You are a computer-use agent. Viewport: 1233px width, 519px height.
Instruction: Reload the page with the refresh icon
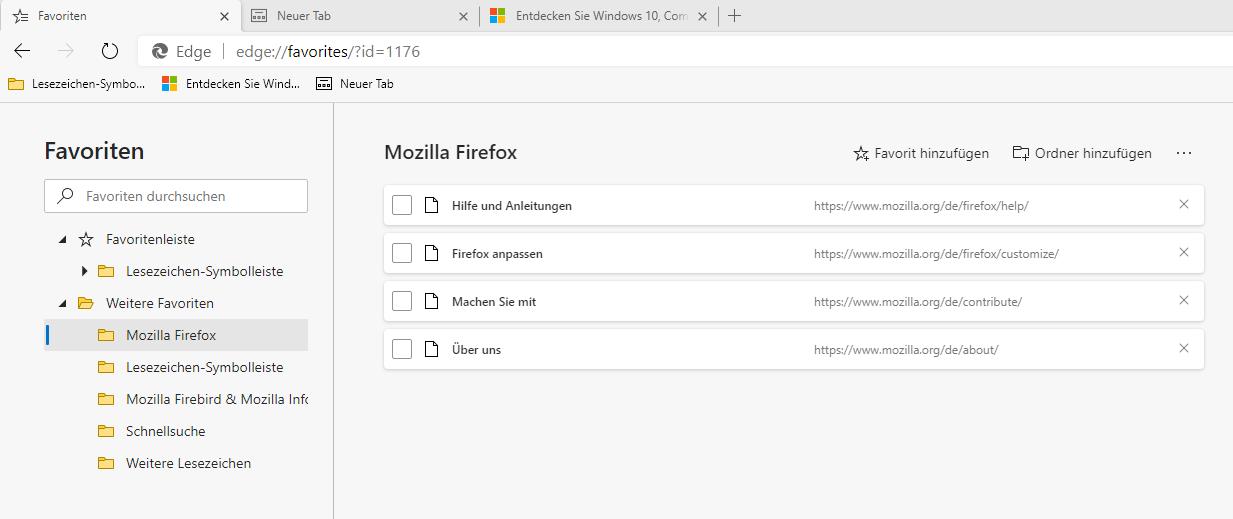[x=110, y=51]
